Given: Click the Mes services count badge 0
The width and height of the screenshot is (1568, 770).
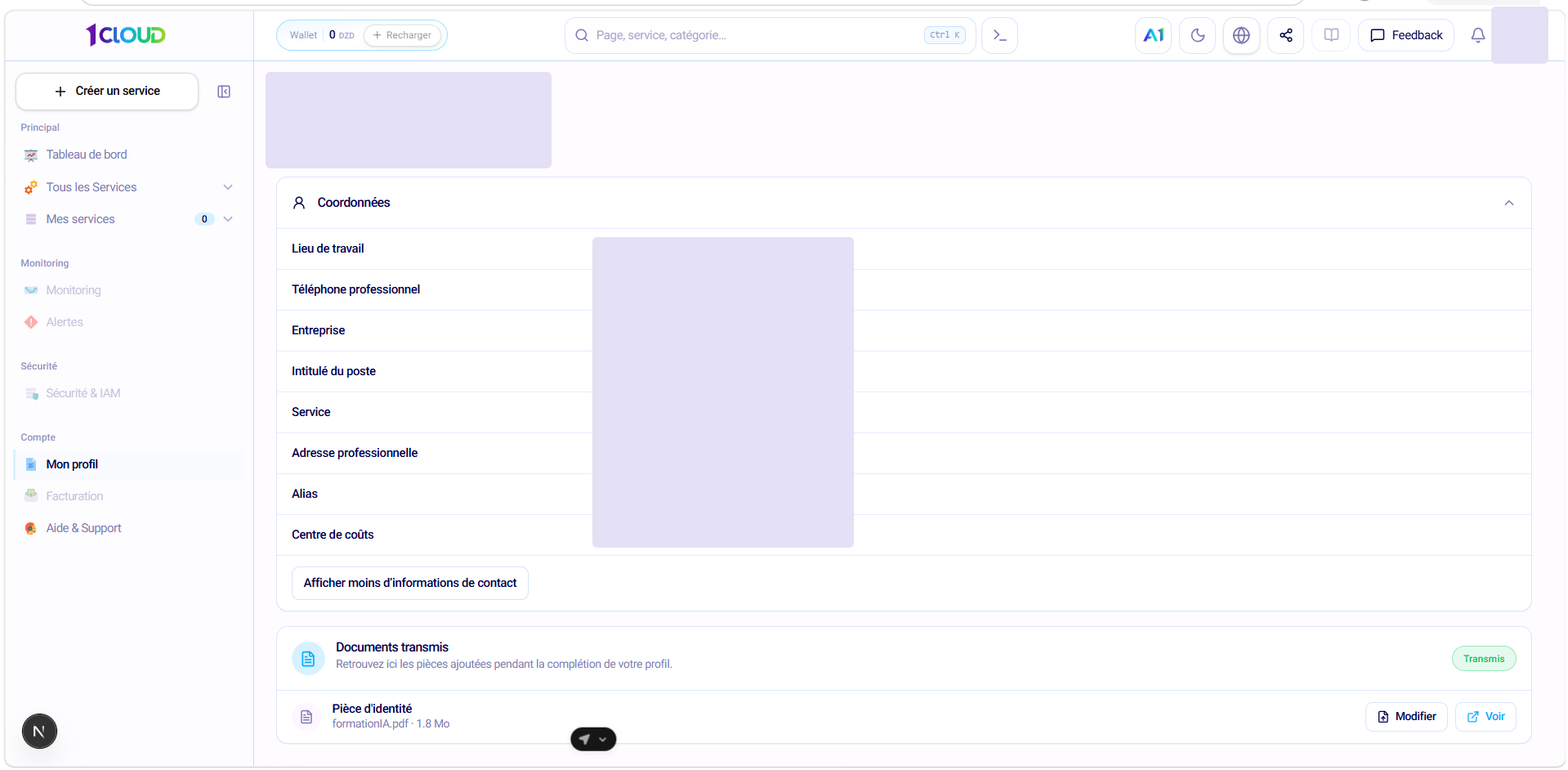Looking at the screenshot, I should point(204,219).
